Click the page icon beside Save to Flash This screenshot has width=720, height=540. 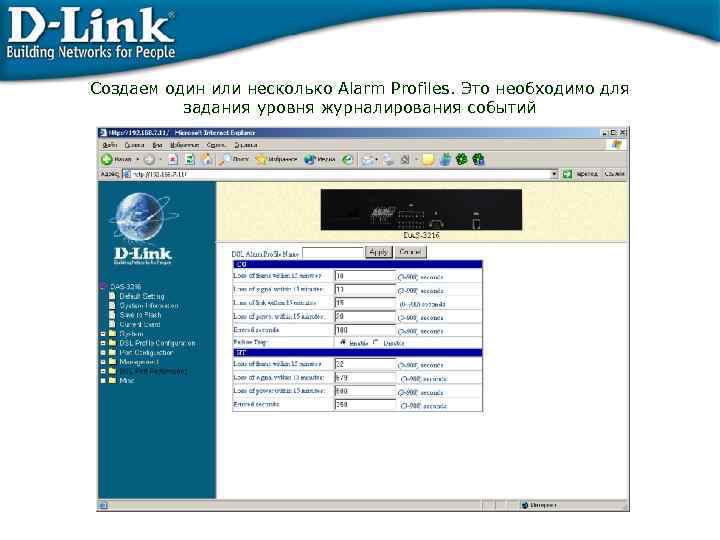click(x=112, y=315)
